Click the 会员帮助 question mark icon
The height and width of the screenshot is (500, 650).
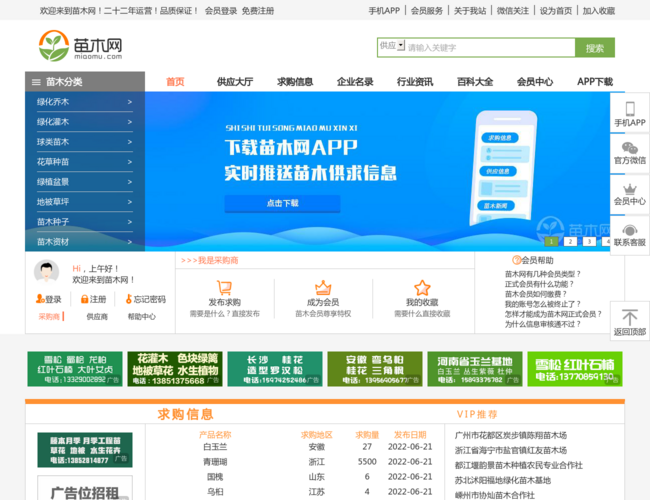tap(517, 260)
